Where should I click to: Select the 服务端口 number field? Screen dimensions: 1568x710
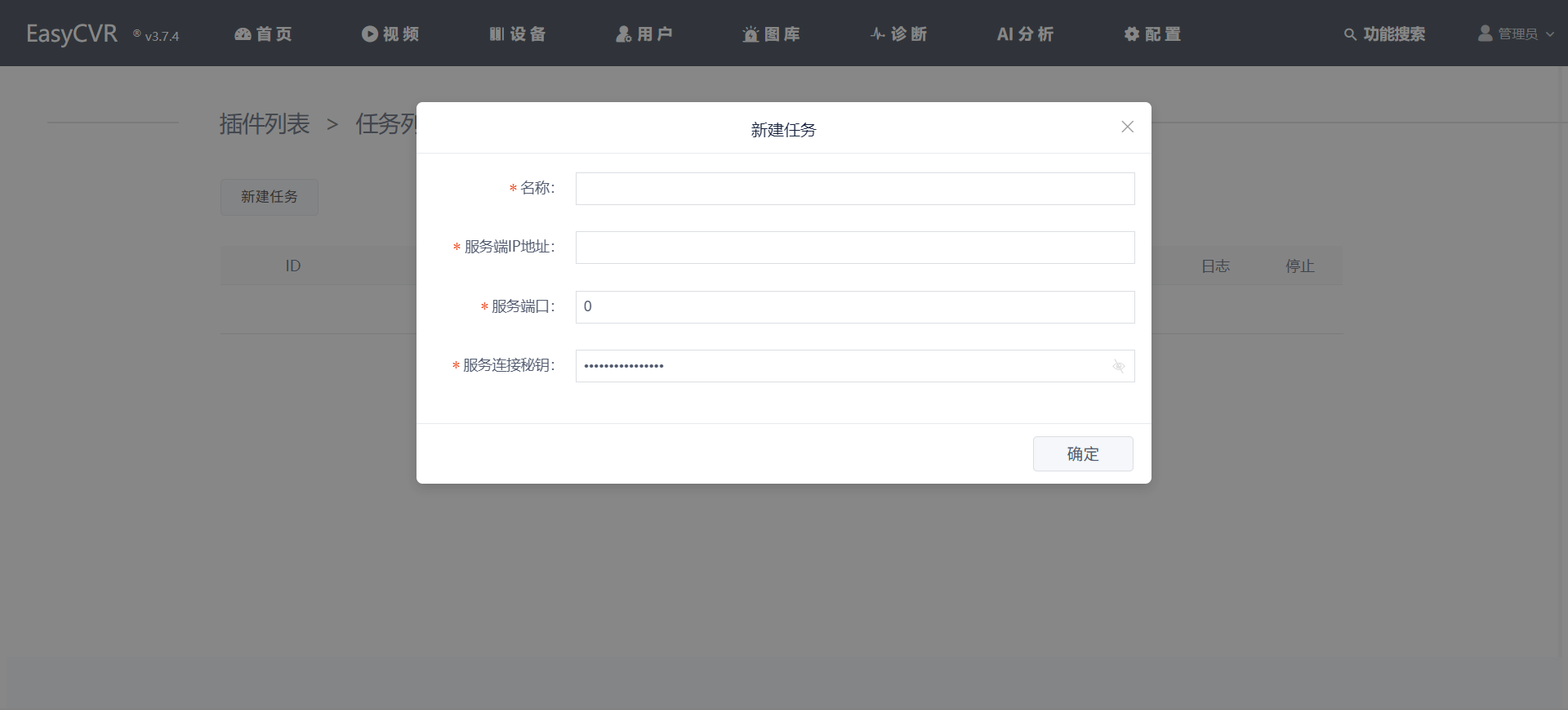pos(854,307)
